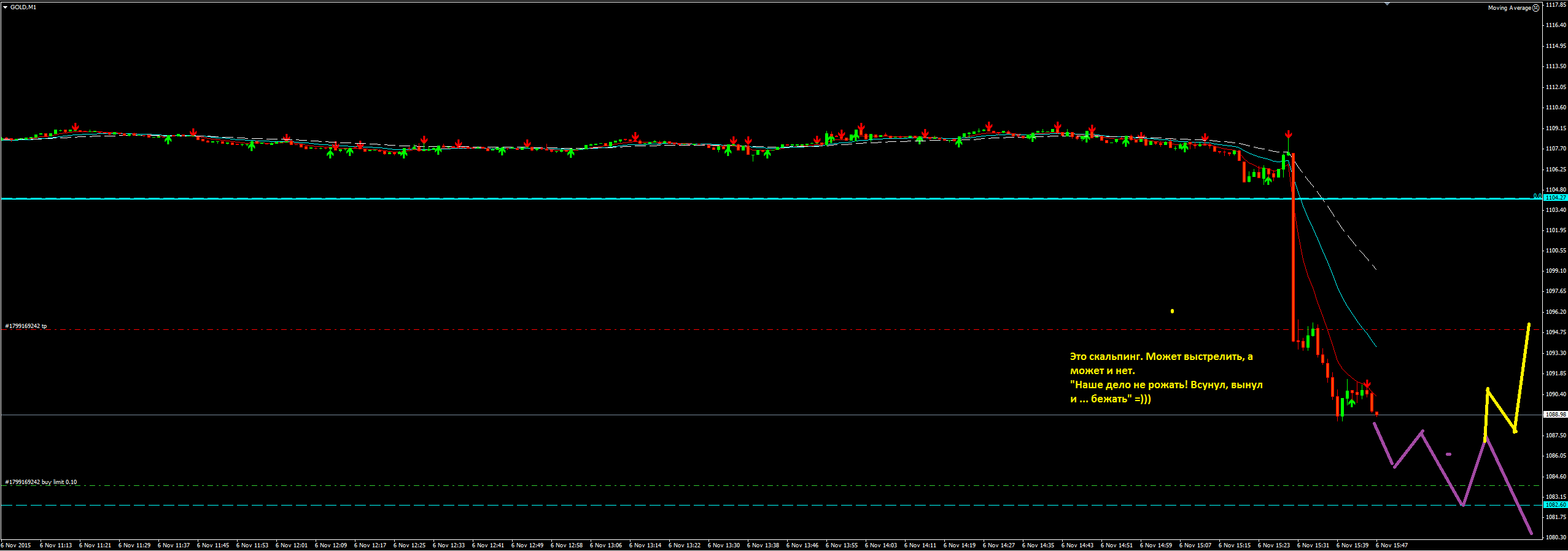Select the #1799169242 tp order label

click(x=26, y=326)
